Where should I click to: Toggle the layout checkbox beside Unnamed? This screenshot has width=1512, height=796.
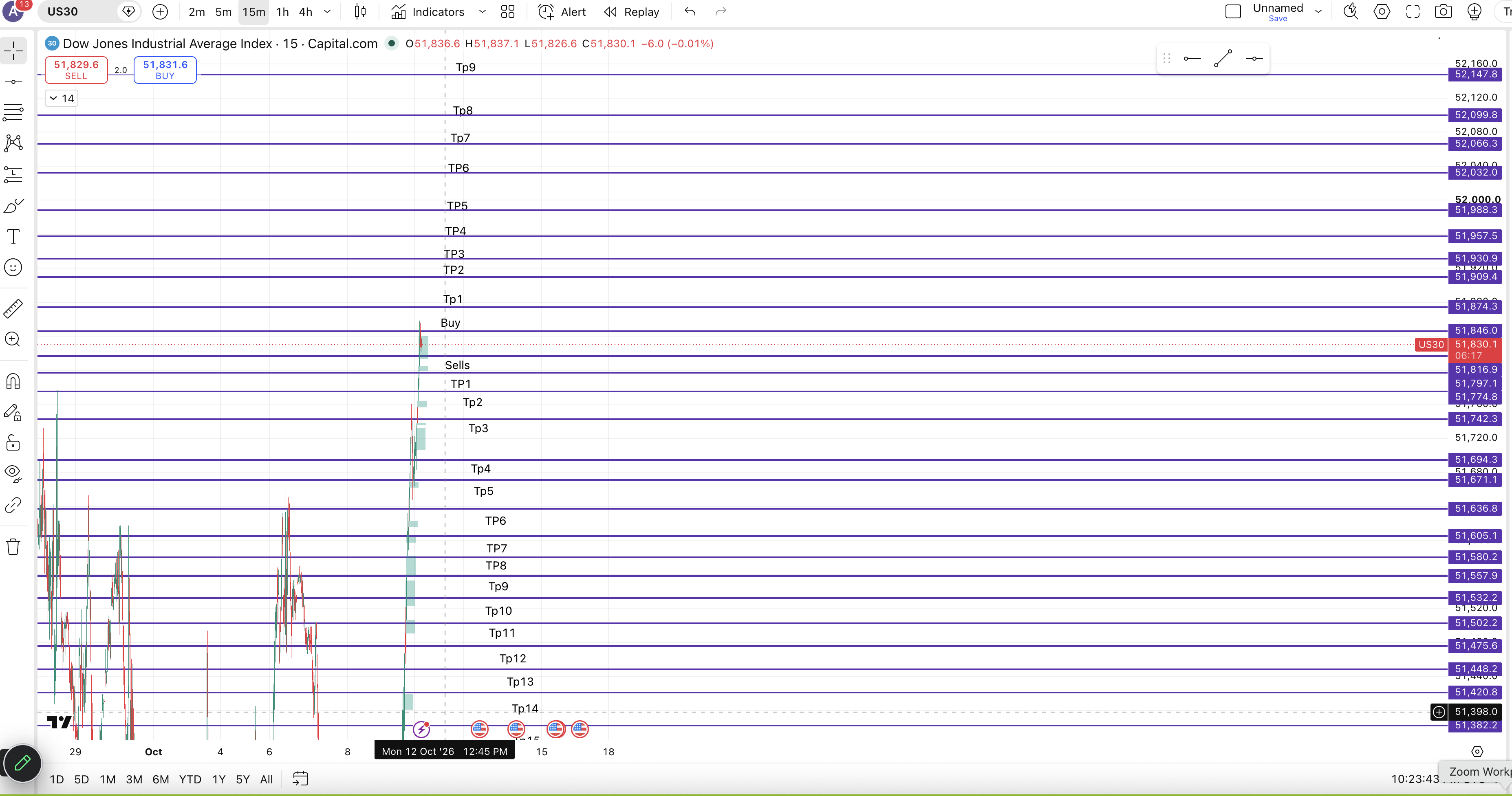[1233, 12]
